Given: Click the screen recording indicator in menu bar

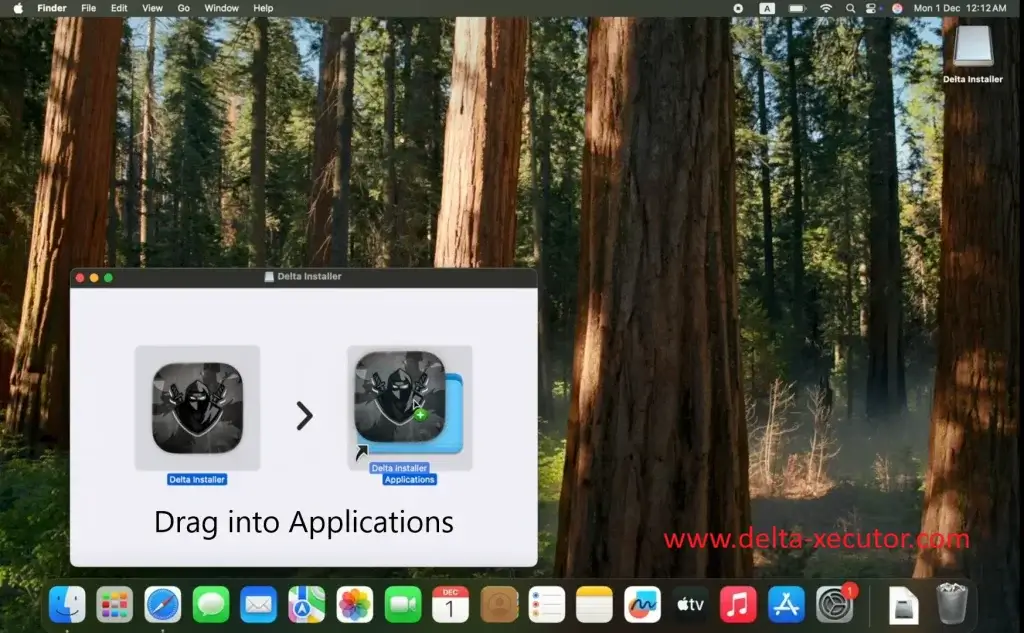Looking at the screenshot, I should tap(738, 8).
